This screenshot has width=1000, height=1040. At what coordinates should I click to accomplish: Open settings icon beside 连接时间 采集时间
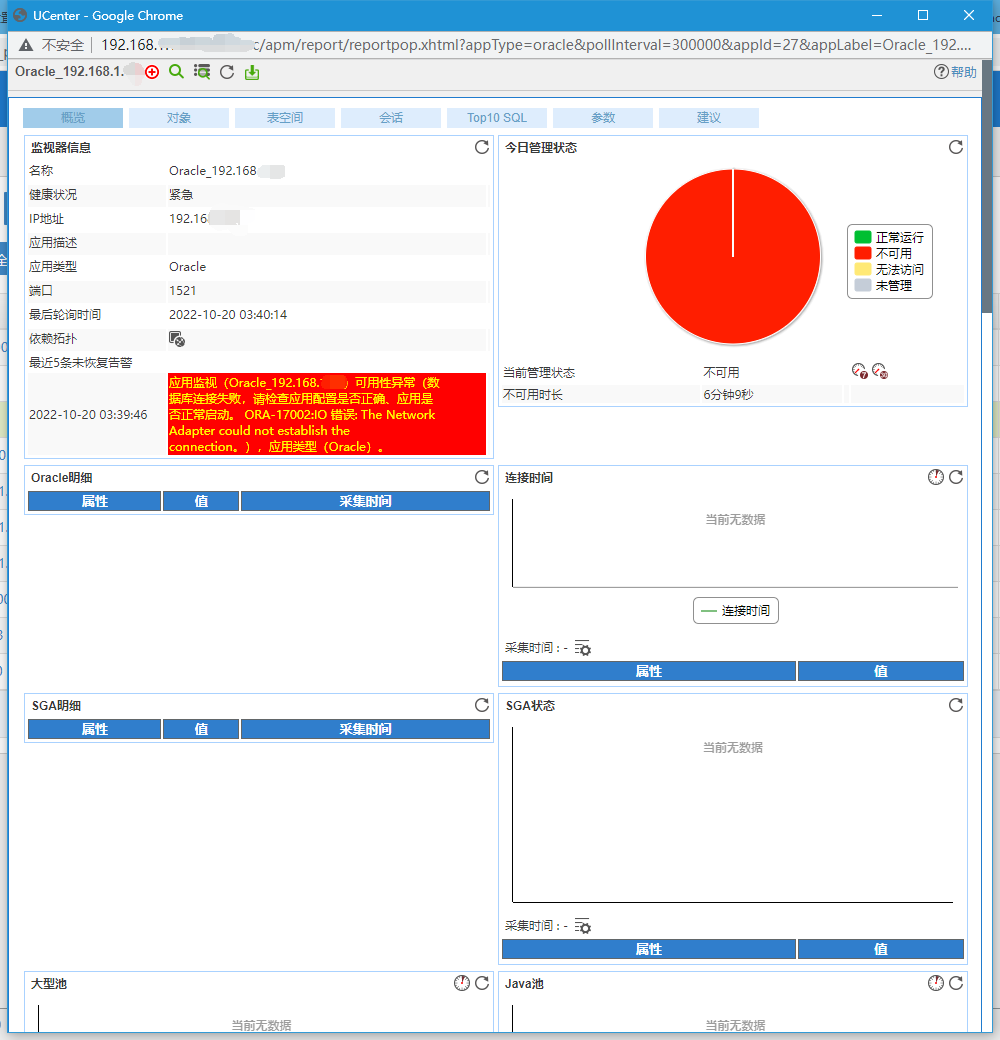(582, 648)
